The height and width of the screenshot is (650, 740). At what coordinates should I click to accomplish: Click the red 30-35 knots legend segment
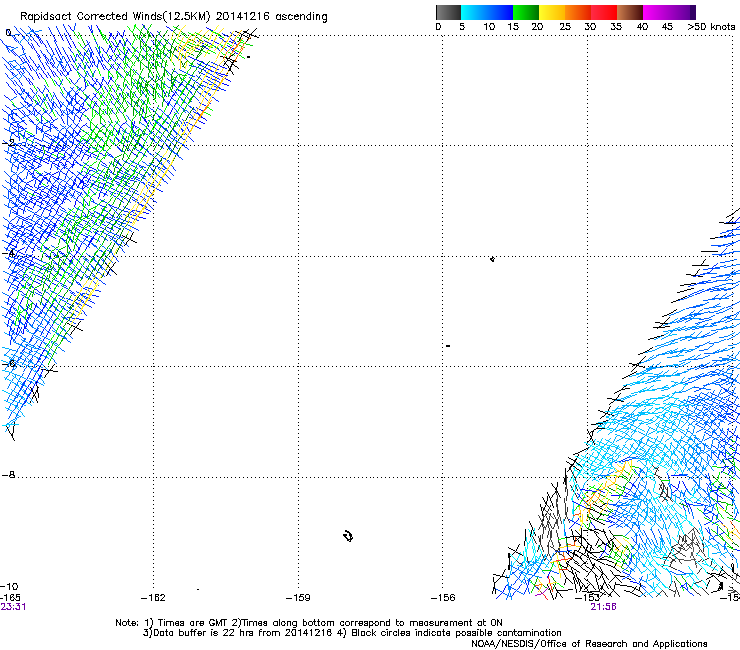(604, 12)
